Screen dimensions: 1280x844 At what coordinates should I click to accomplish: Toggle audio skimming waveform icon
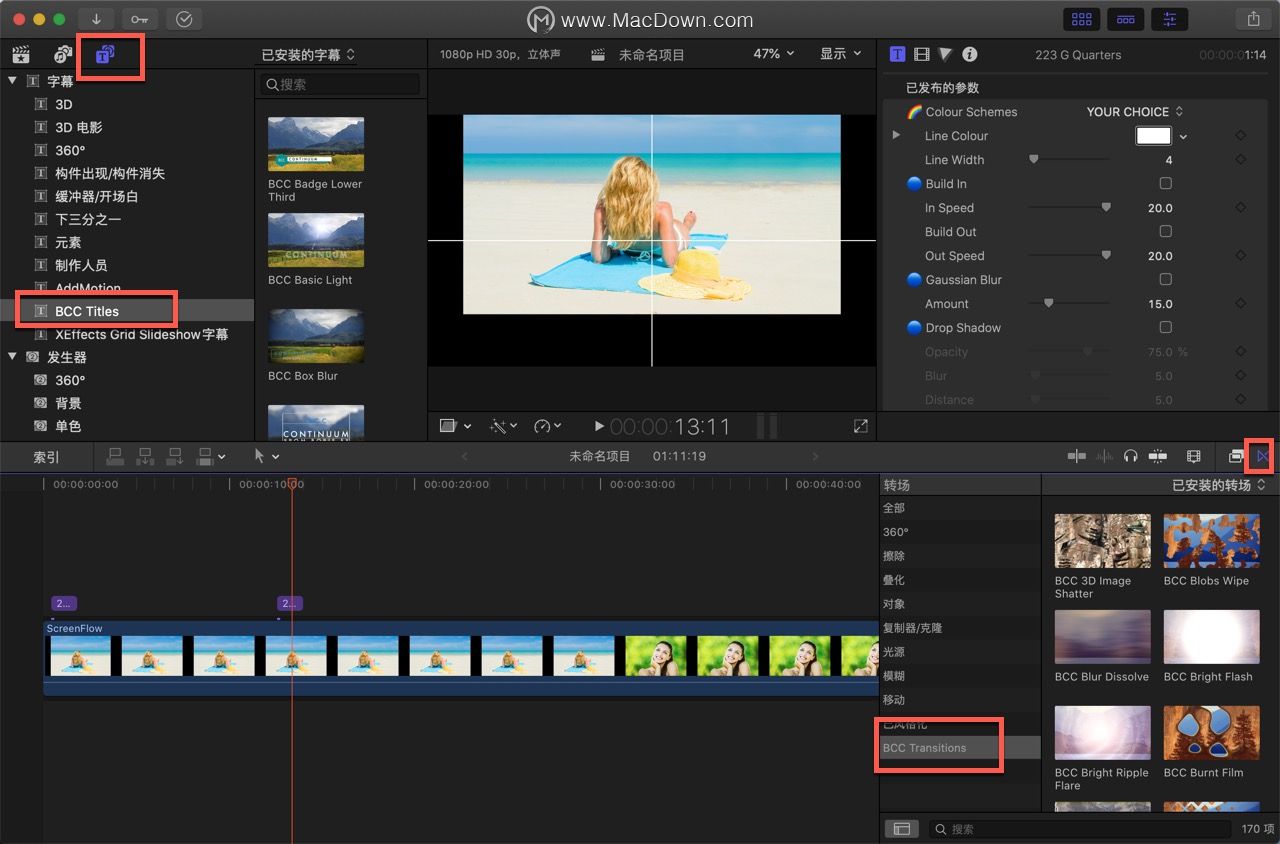click(1104, 456)
